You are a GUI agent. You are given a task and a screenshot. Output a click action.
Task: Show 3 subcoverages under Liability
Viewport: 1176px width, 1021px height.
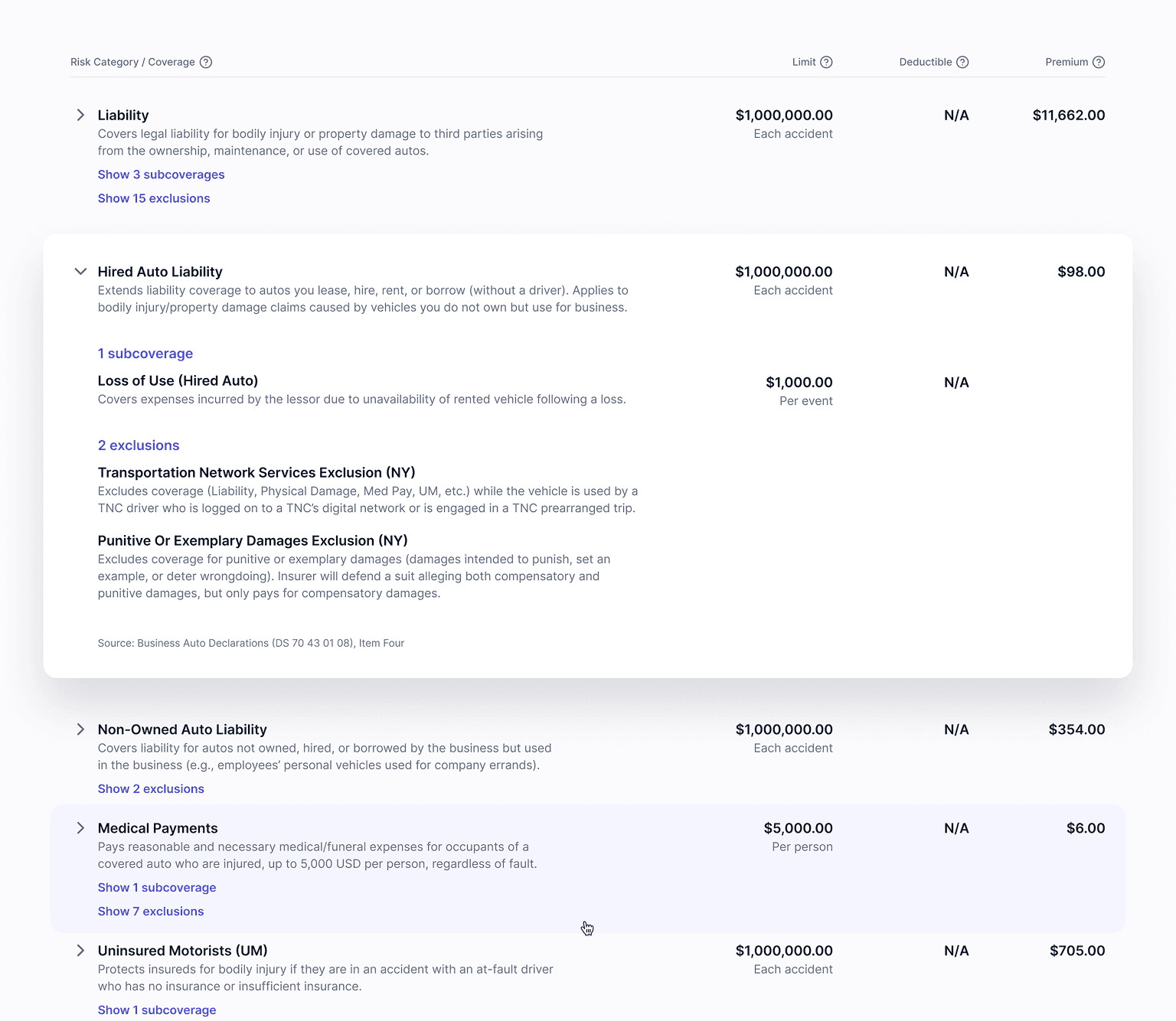[161, 175]
